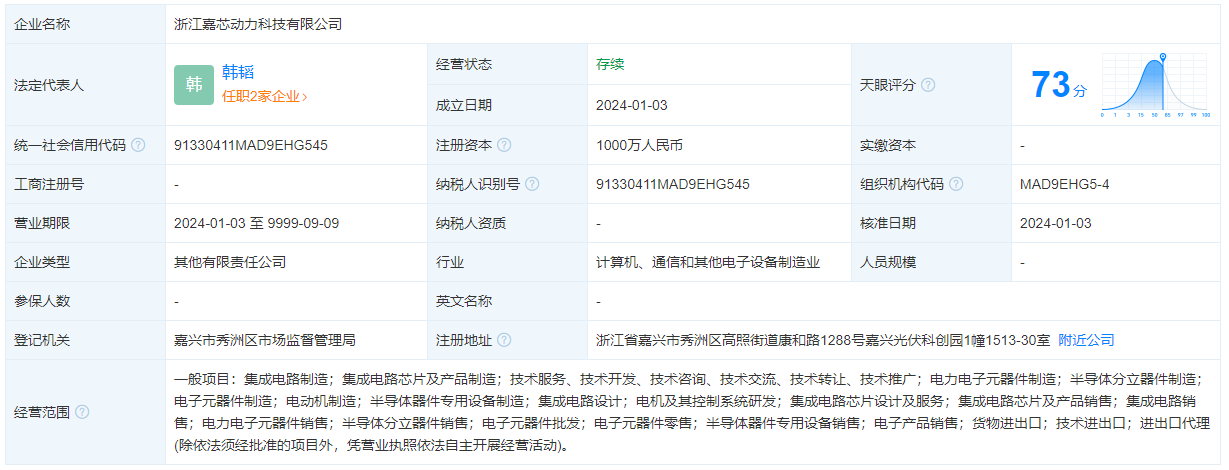Screen dimensions: 1229x470
Task: Click the 行业 label
Action: tap(450, 262)
